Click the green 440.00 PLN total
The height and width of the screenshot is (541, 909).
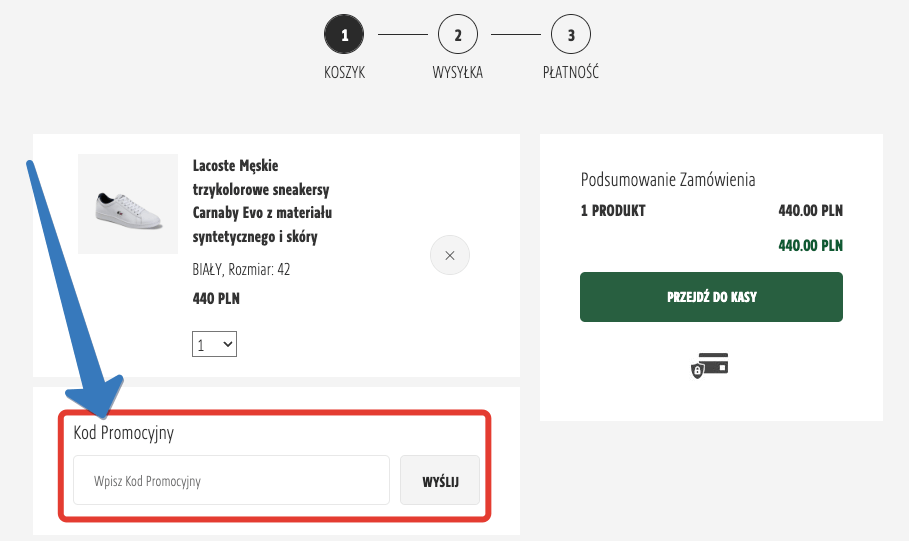[x=810, y=245]
